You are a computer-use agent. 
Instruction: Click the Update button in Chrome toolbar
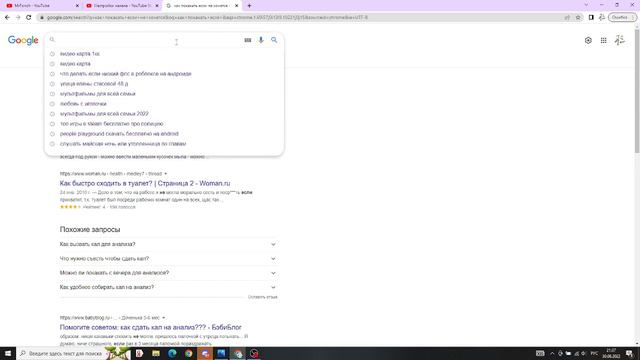coord(622,18)
